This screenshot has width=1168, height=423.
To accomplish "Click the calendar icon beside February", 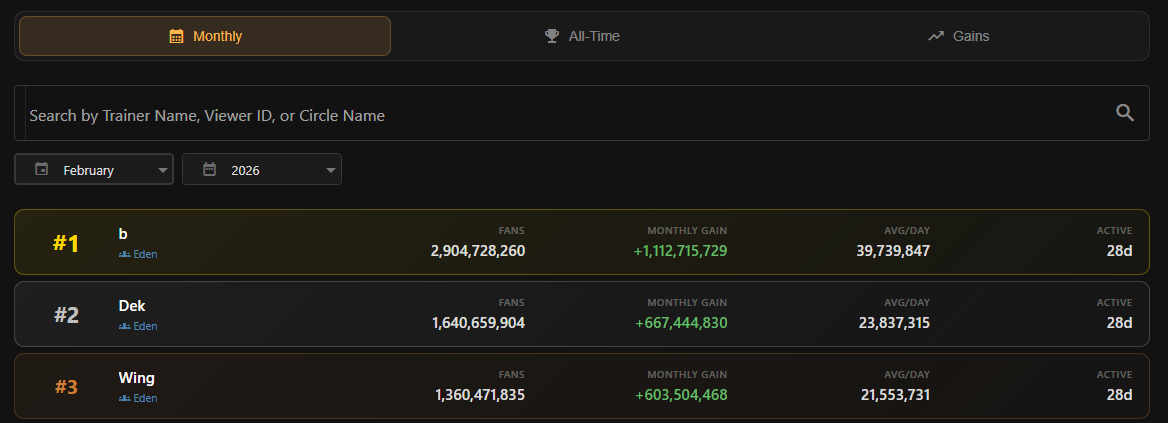I will tap(42, 169).
